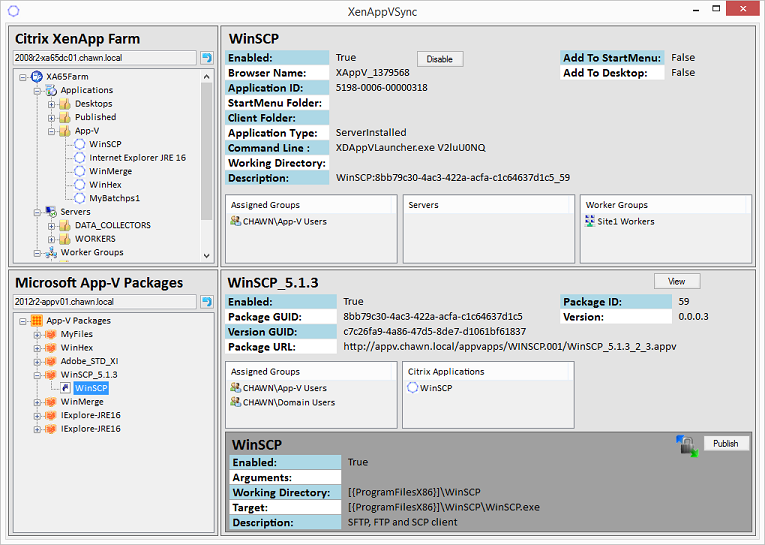Image resolution: width=765 pixels, height=545 pixels.
Task: Click the App-V folder icon in farm tree
Action: (65, 131)
